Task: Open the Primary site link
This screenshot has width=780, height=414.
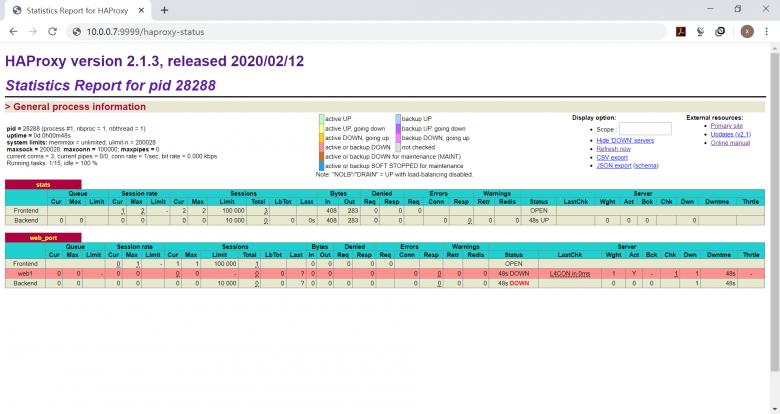Action: tap(726, 126)
